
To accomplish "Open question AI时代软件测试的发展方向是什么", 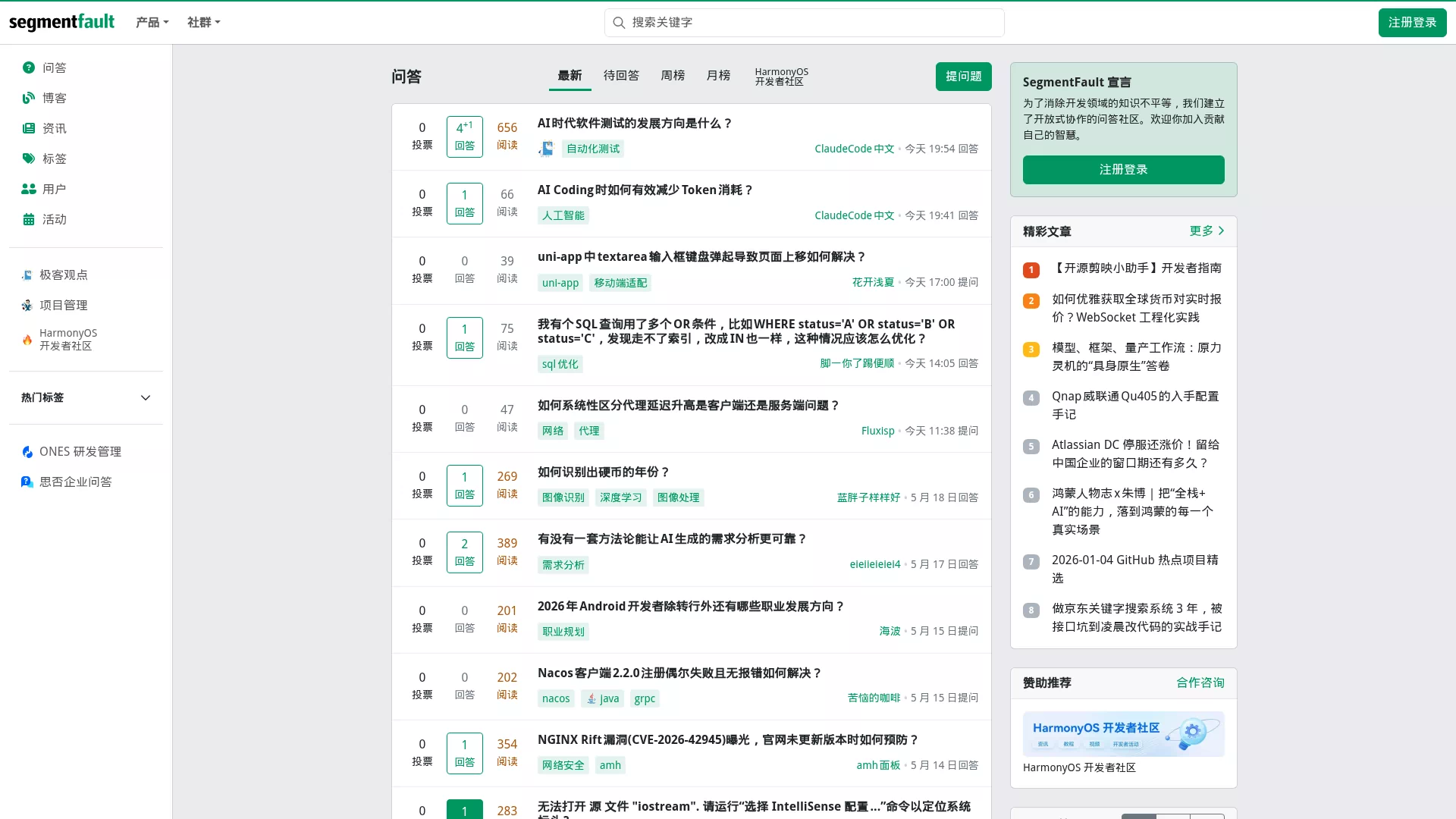I will 635,123.
